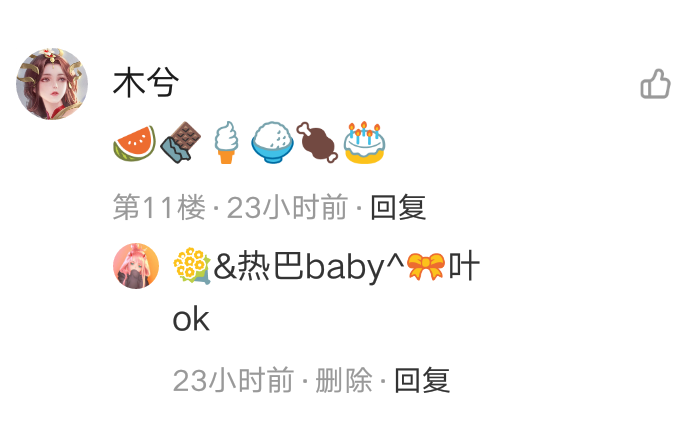Delete the "ok" reply via 删除
The height and width of the screenshot is (430, 684).
344,380
